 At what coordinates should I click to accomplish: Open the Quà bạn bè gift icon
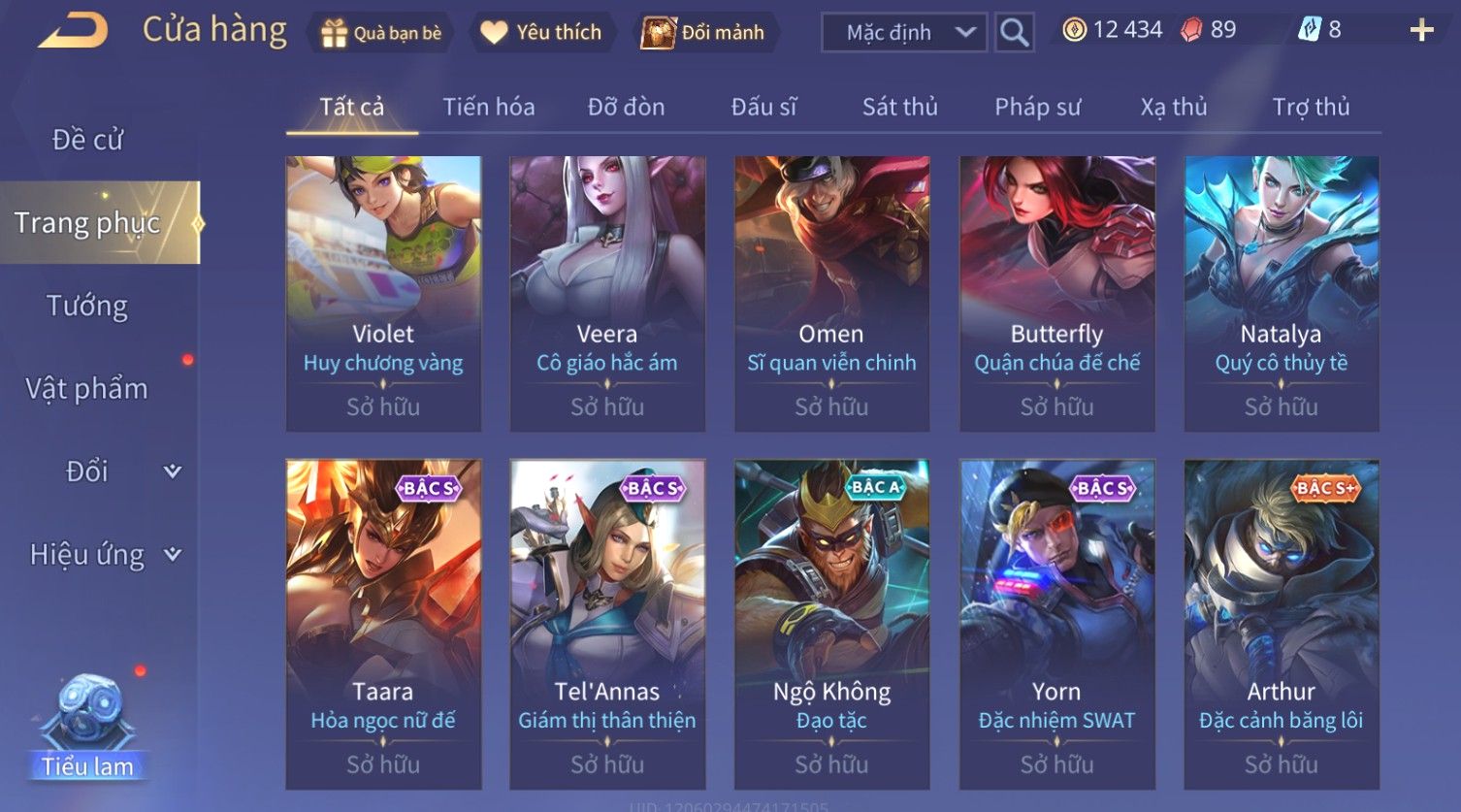coord(334,33)
